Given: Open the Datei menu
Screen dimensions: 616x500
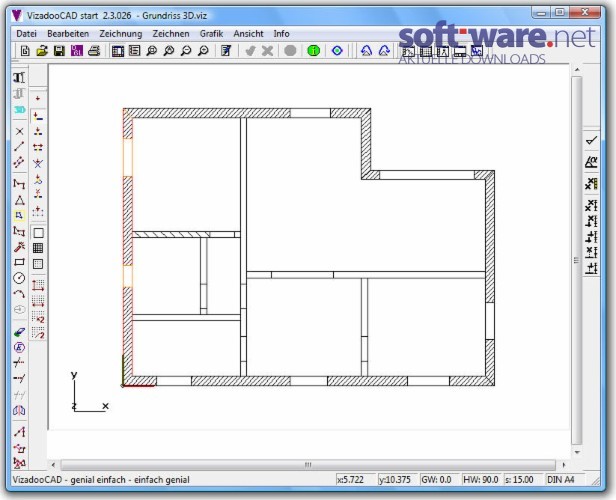Looking at the screenshot, I should coord(26,34).
